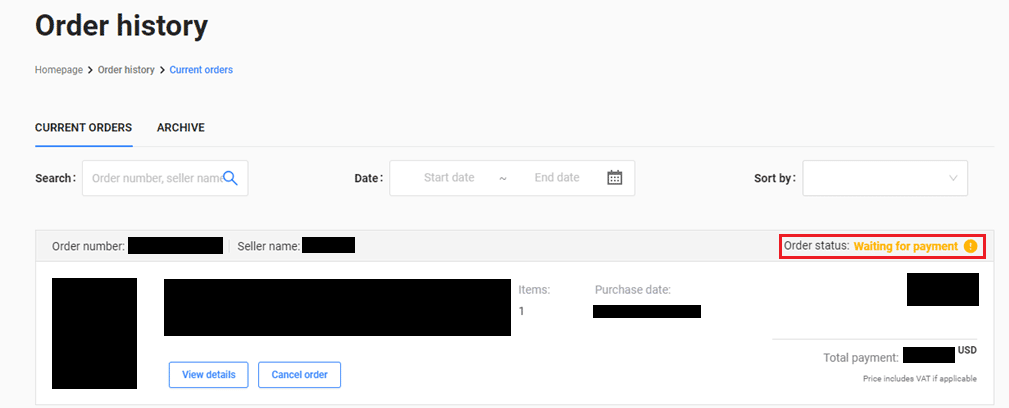This screenshot has width=1009, height=408.
Task: Click the Current orders breadcrumb link
Action: click(201, 70)
